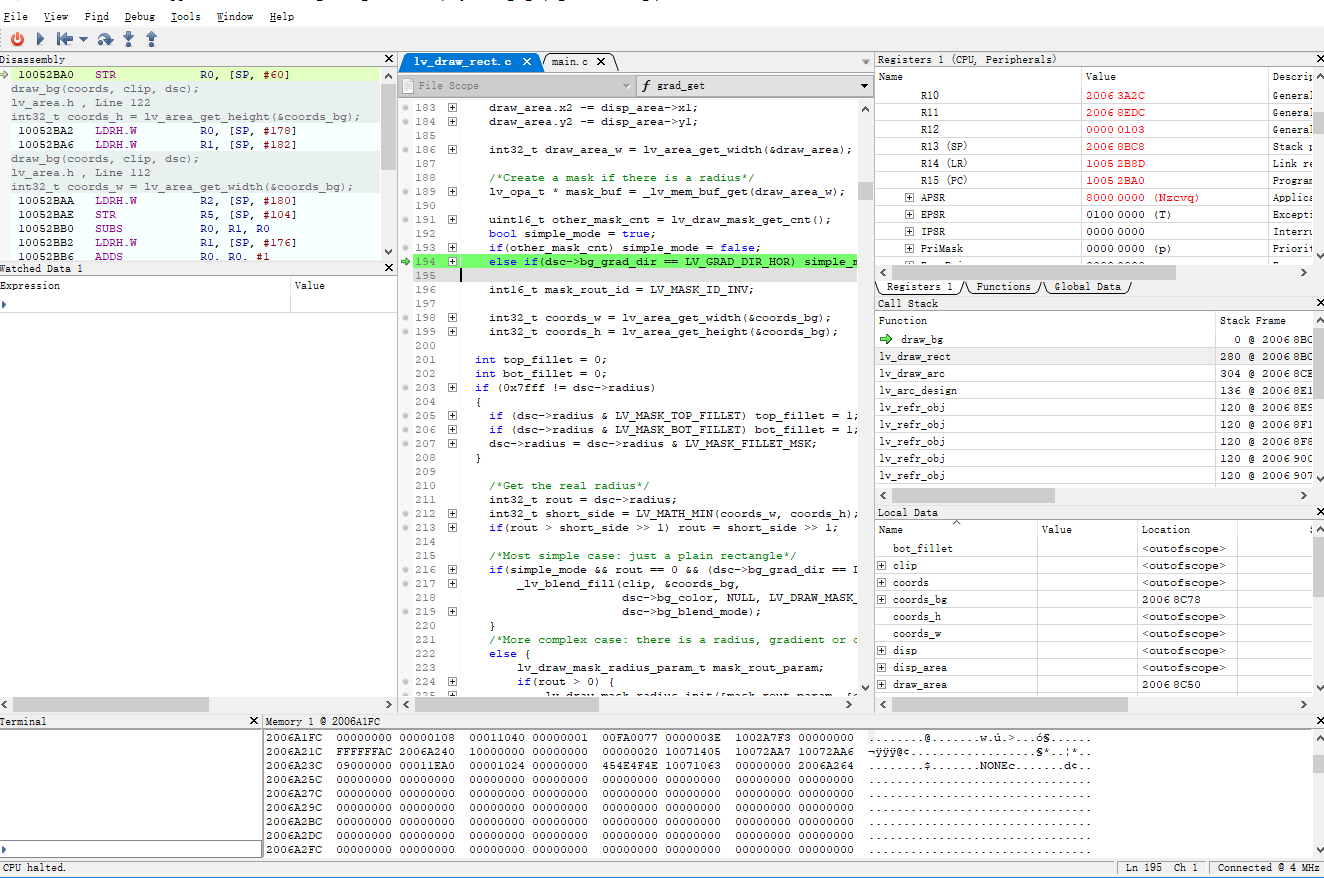Click the red power stop-debug icon
The height and width of the screenshot is (878, 1324).
pyautogui.click(x=17, y=39)
